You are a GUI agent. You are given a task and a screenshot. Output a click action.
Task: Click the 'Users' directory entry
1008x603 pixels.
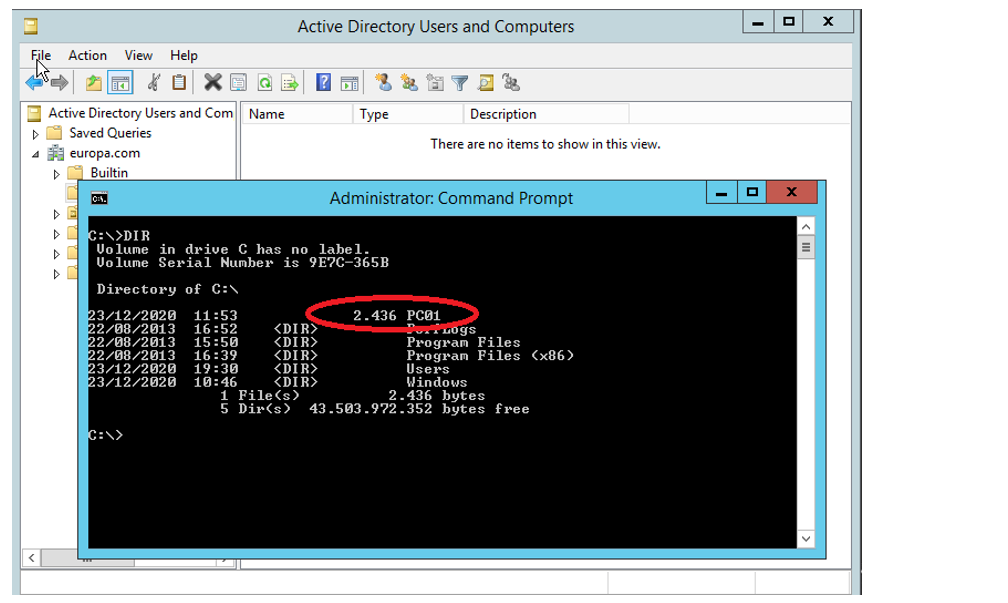pyautogui.click(x=428, y=369)
